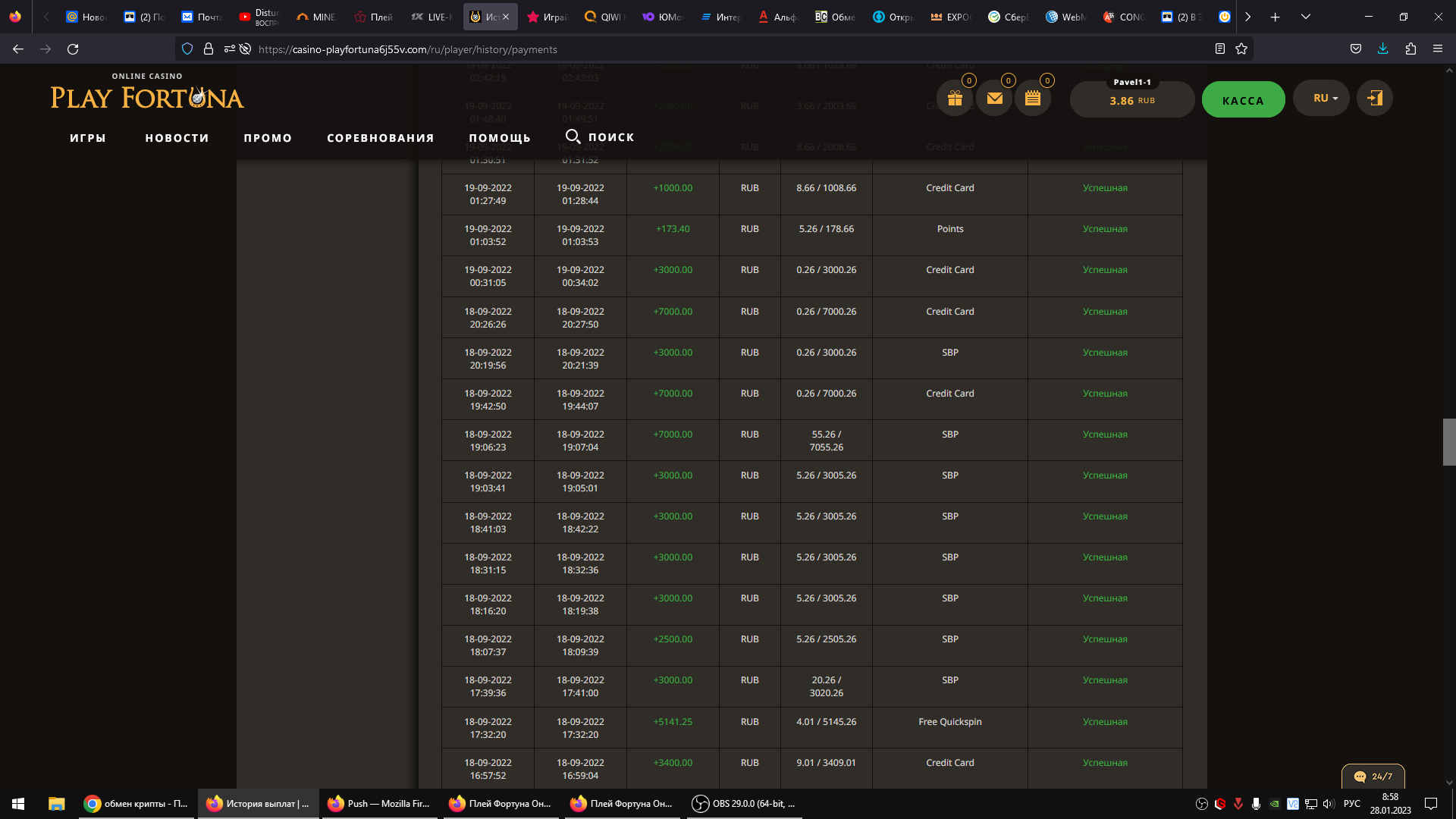
Task: Open the Firefox extensions puzzle icon
Action: (1410, 49)
